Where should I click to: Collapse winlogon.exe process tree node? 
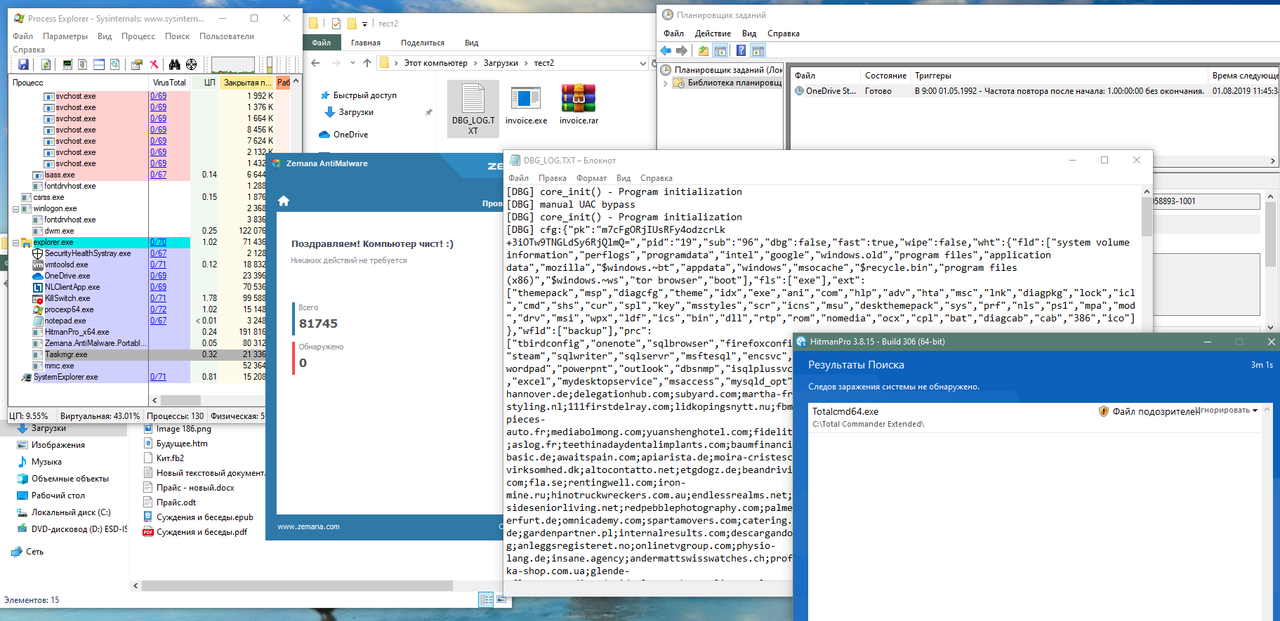coord(15,209)
